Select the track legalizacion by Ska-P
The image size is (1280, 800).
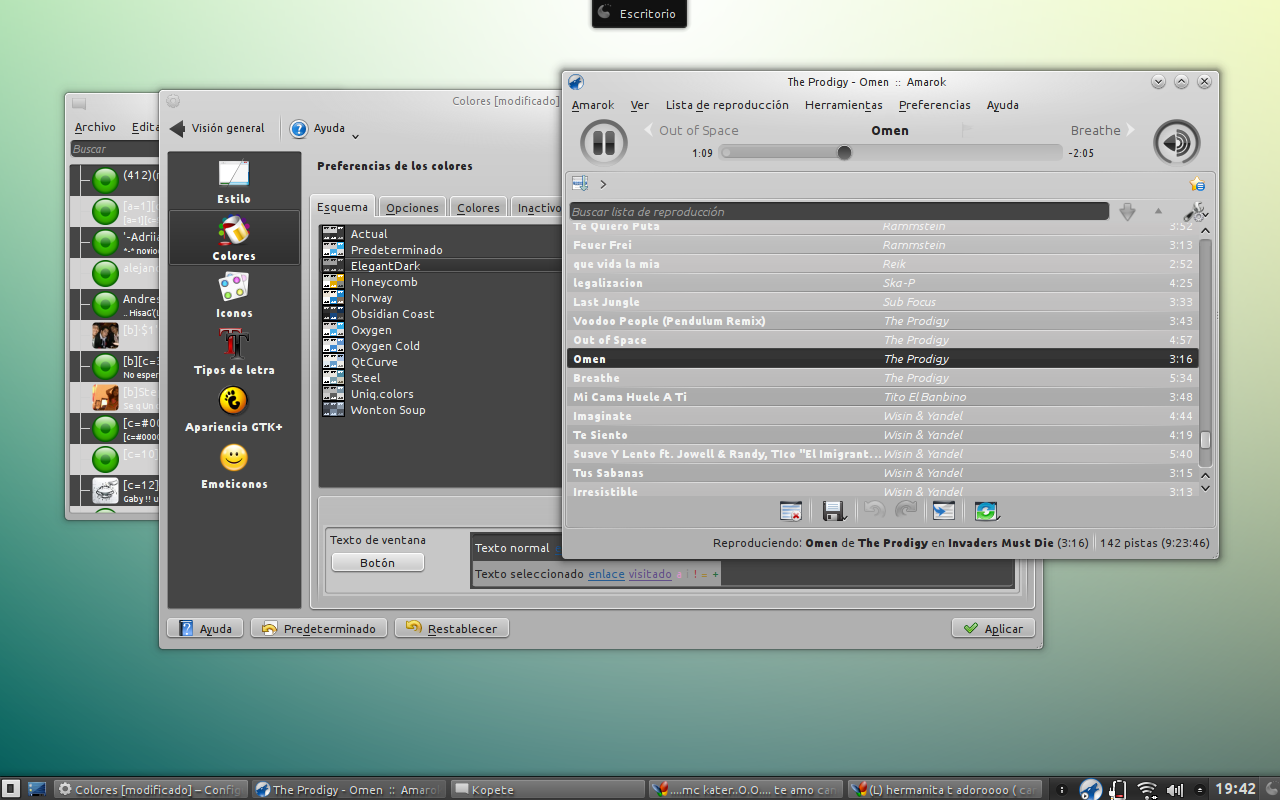882,283
